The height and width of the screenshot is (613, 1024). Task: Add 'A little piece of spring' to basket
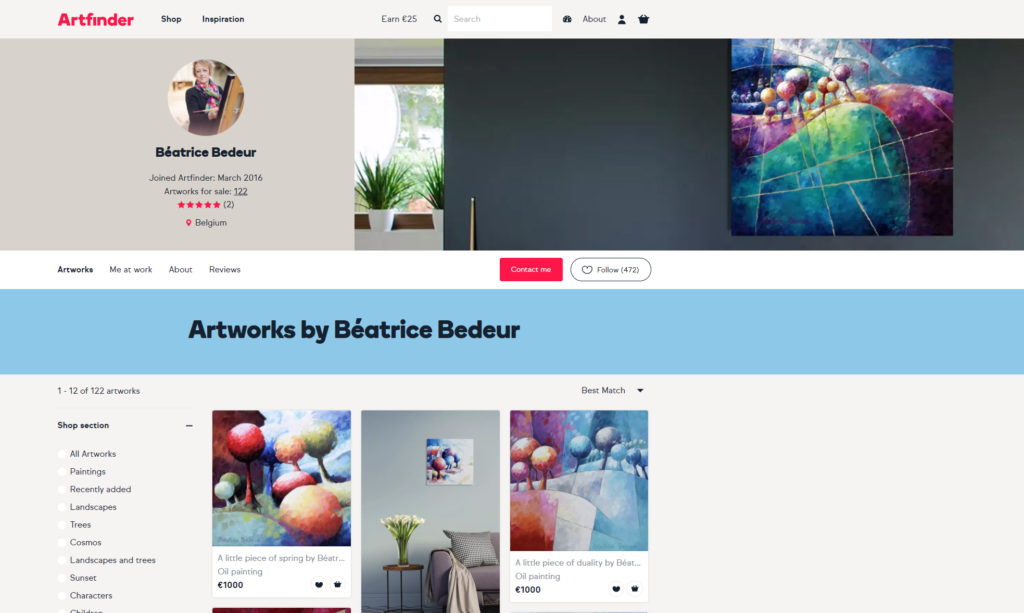(338, 585)
